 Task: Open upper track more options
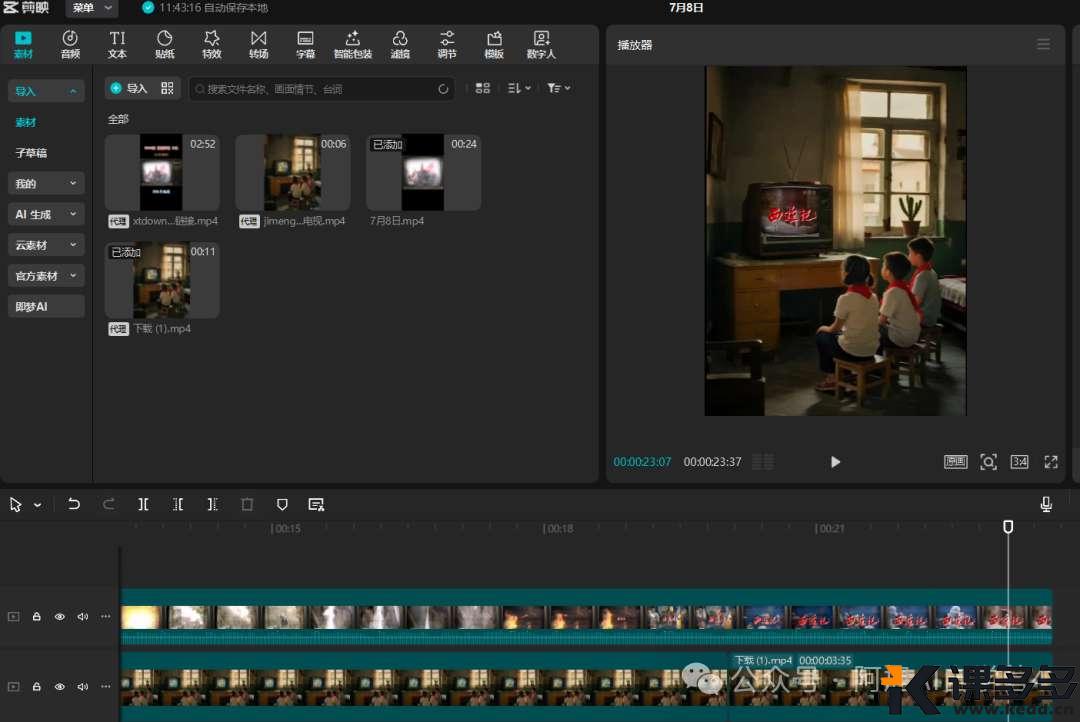point(105,617)
